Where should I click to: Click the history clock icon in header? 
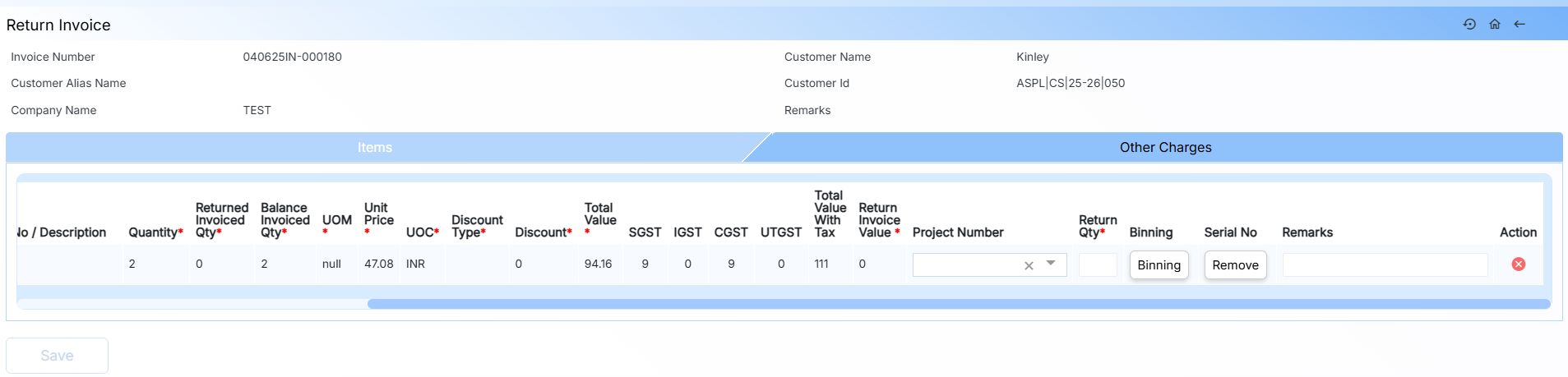point(1469,25)
